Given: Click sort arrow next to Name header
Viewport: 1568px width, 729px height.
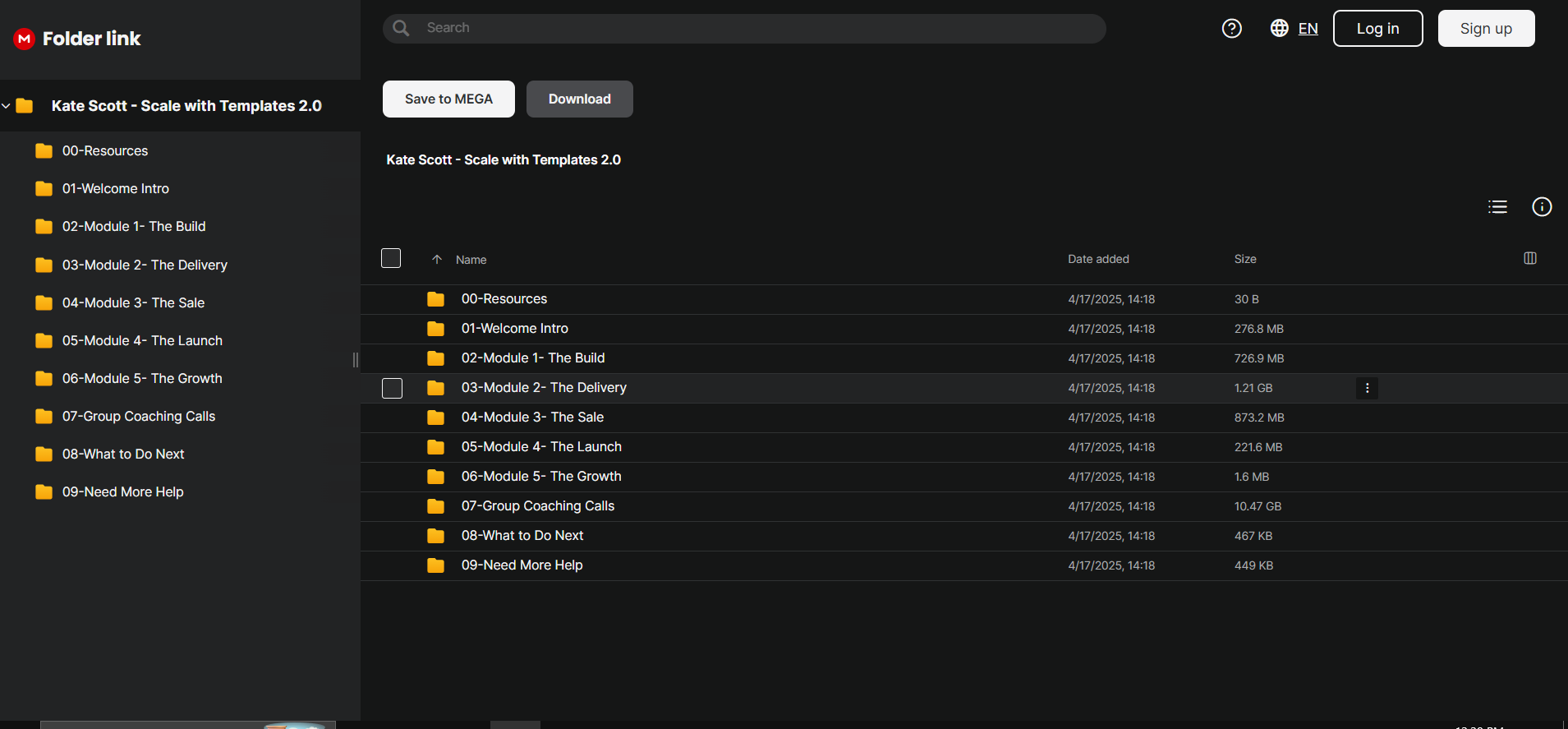Looking at the screenshot, I should tap(437, 260).
